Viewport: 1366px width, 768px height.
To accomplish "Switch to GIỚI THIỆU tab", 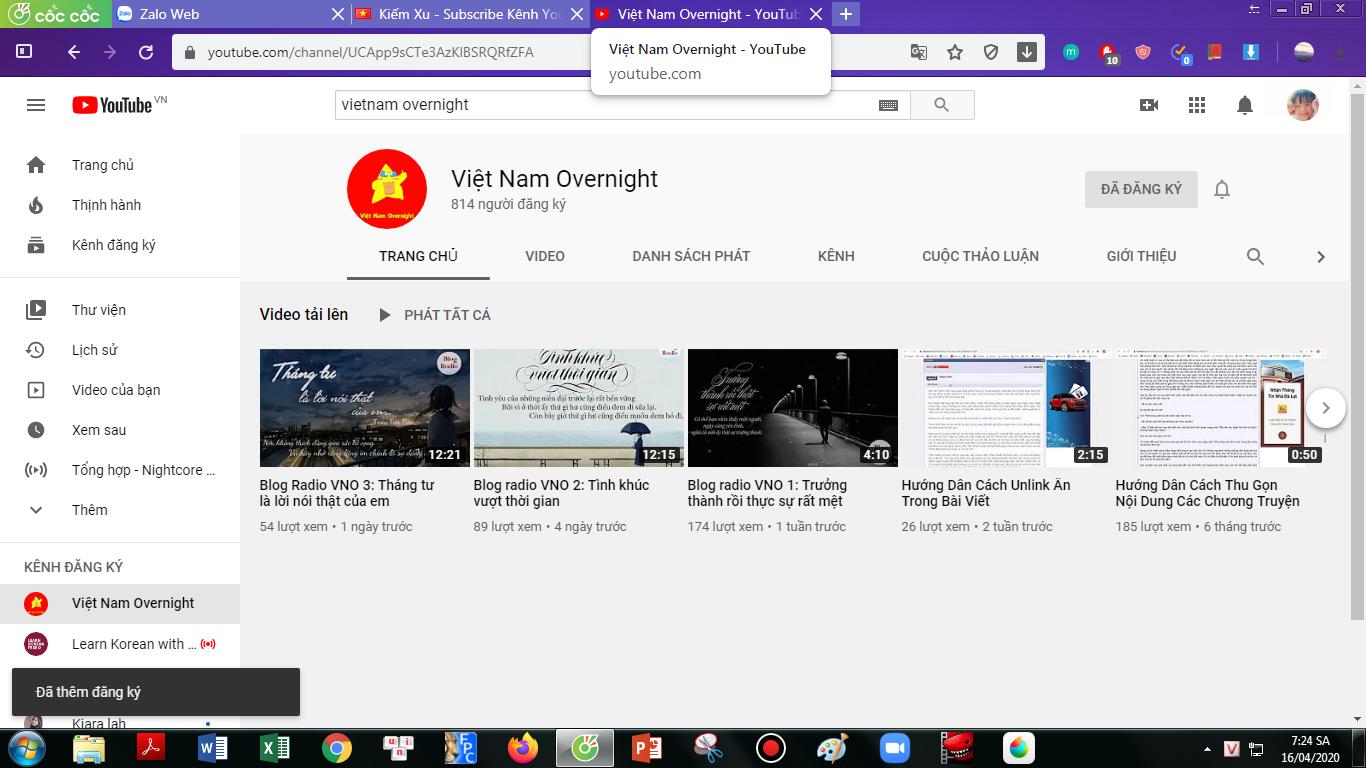I will pyautogui.click(x=1141, y=256).
